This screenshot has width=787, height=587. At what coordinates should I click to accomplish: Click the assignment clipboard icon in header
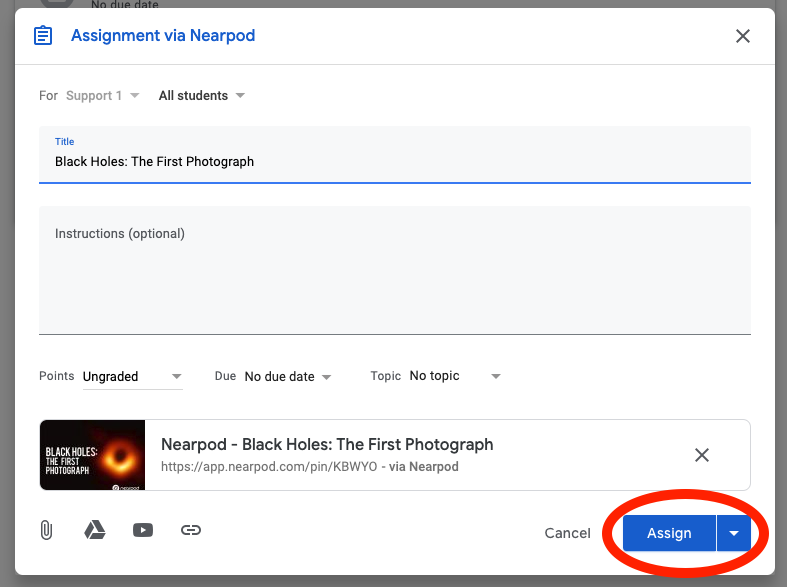tap(43, 36)
